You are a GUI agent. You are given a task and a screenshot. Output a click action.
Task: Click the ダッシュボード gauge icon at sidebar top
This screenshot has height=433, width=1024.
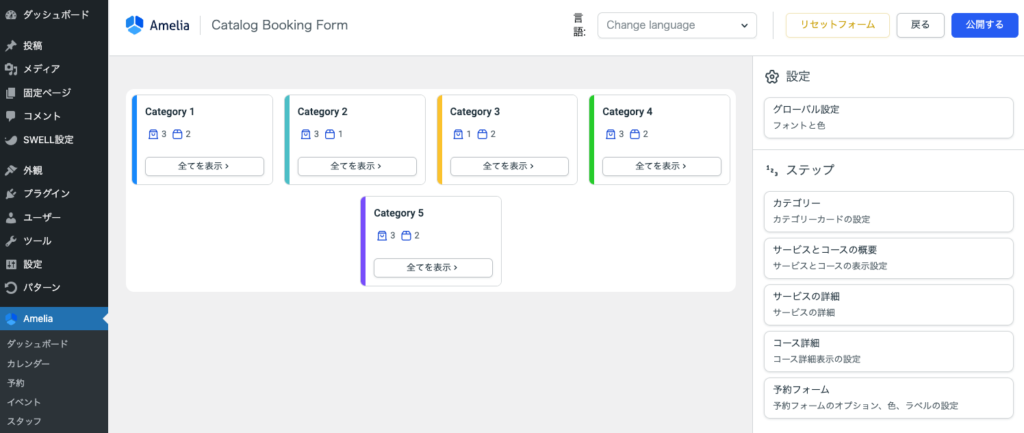point(11,15)
